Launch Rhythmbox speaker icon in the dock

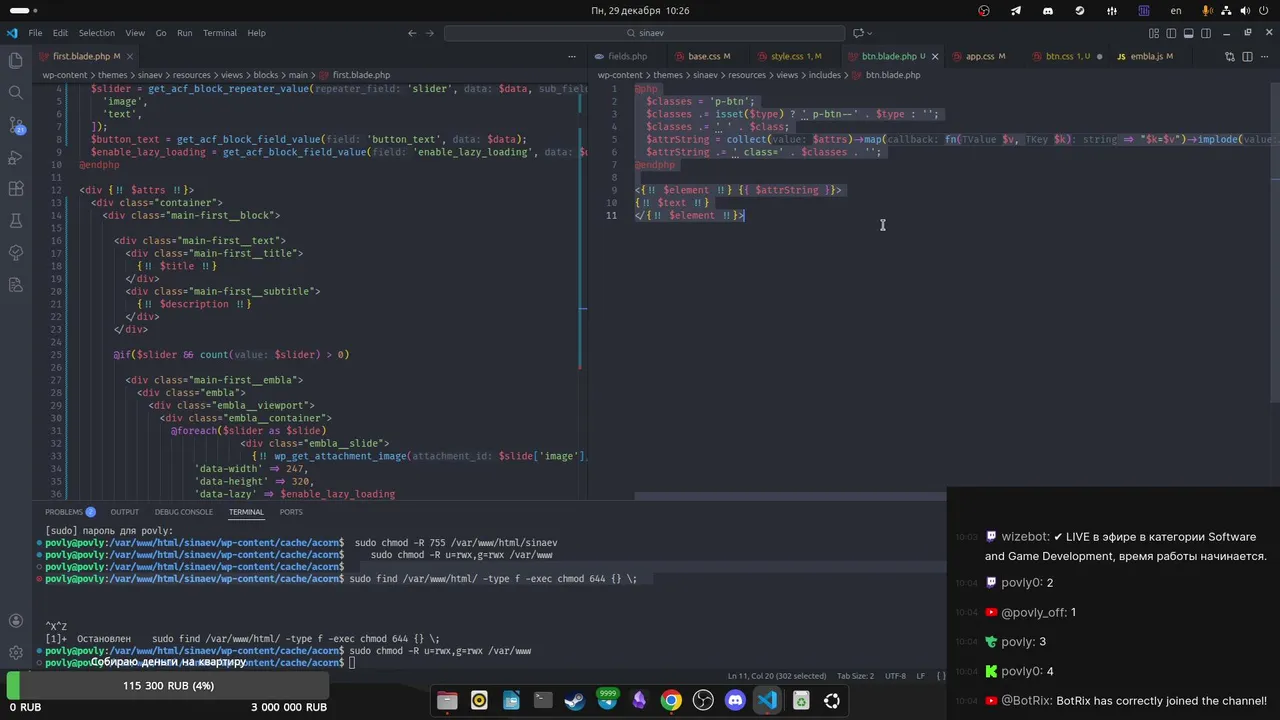tap(479, 701)
